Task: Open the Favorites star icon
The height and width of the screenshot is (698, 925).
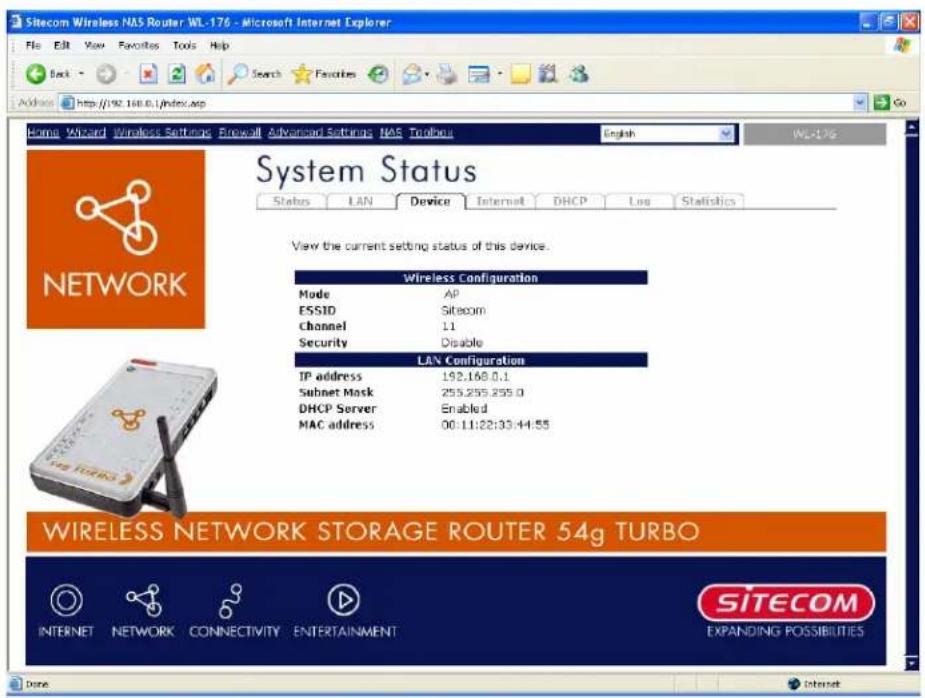Action: pyautogui.click(x=301, y=74)
